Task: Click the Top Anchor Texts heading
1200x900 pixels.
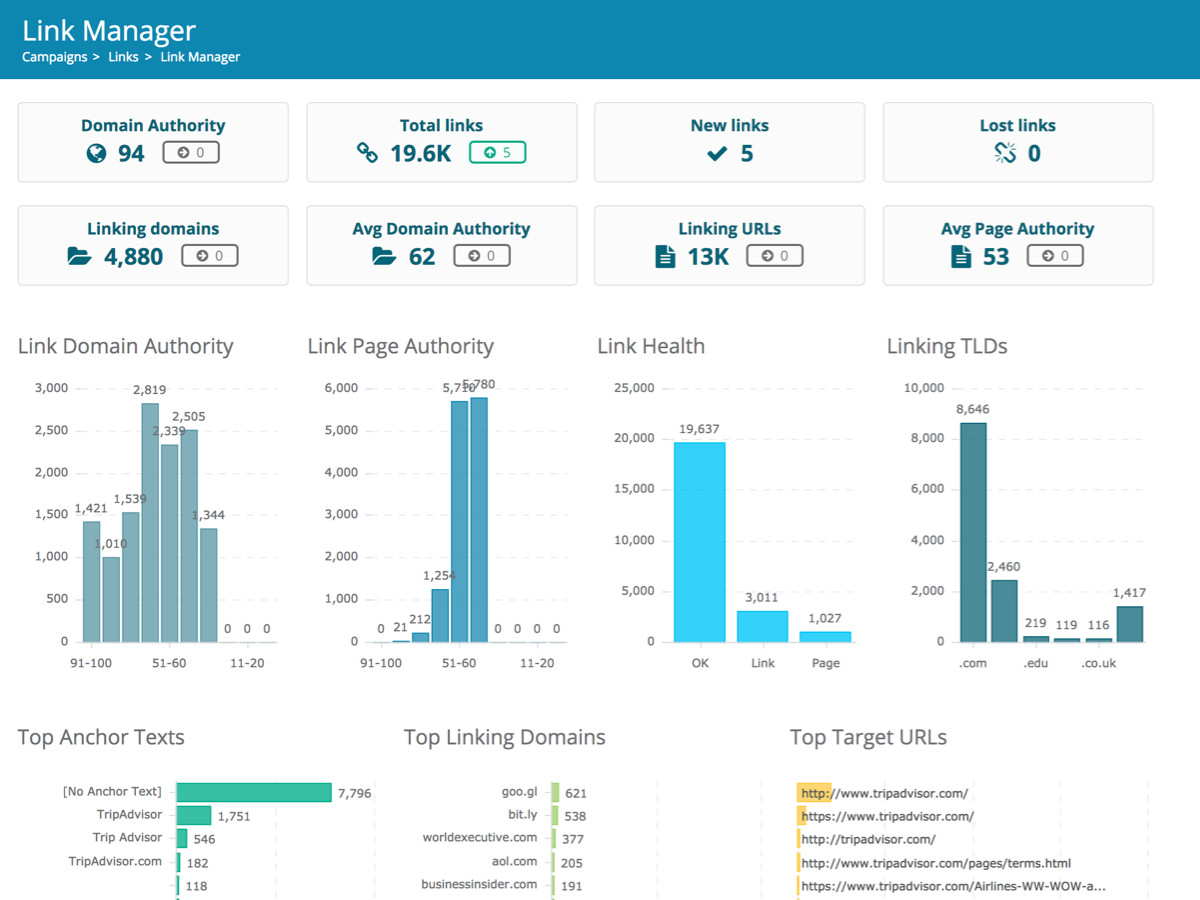Action: (101, 737)
